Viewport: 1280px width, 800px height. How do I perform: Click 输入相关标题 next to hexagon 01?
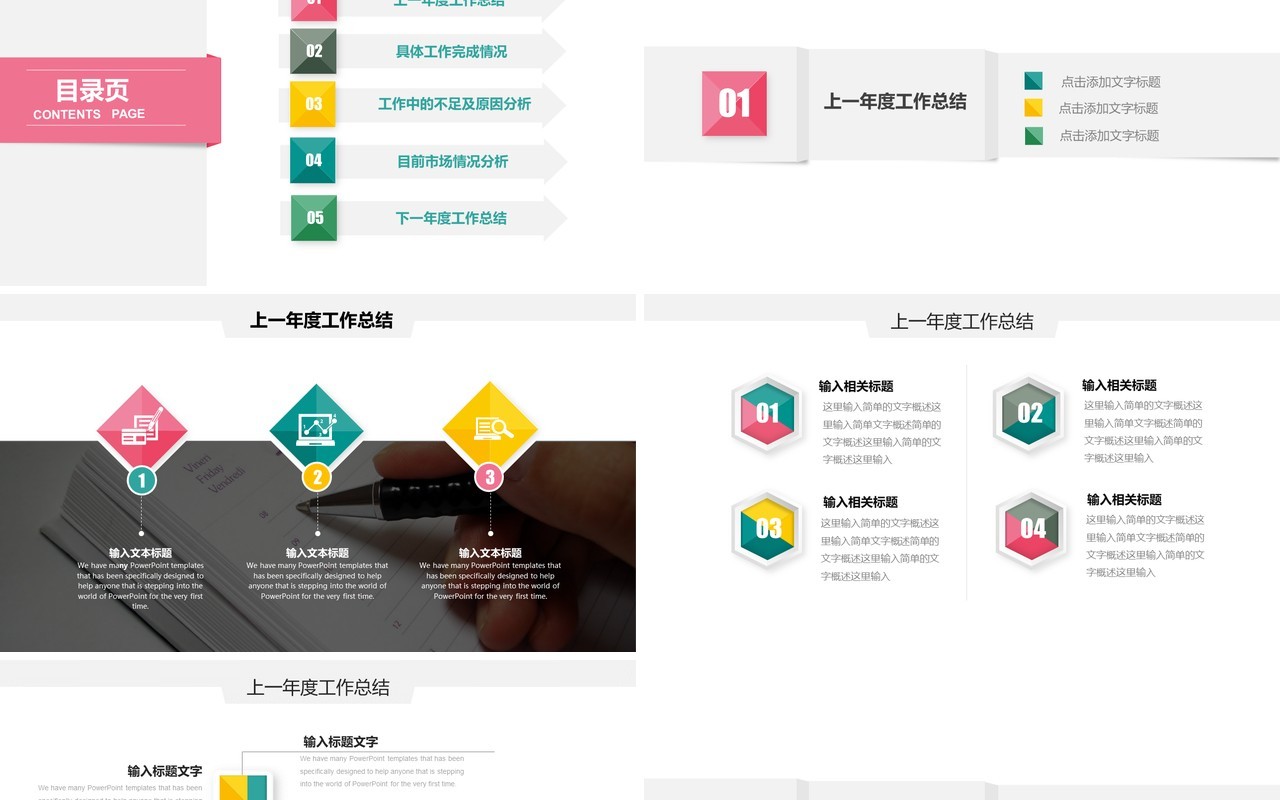(x=856, y=386)
